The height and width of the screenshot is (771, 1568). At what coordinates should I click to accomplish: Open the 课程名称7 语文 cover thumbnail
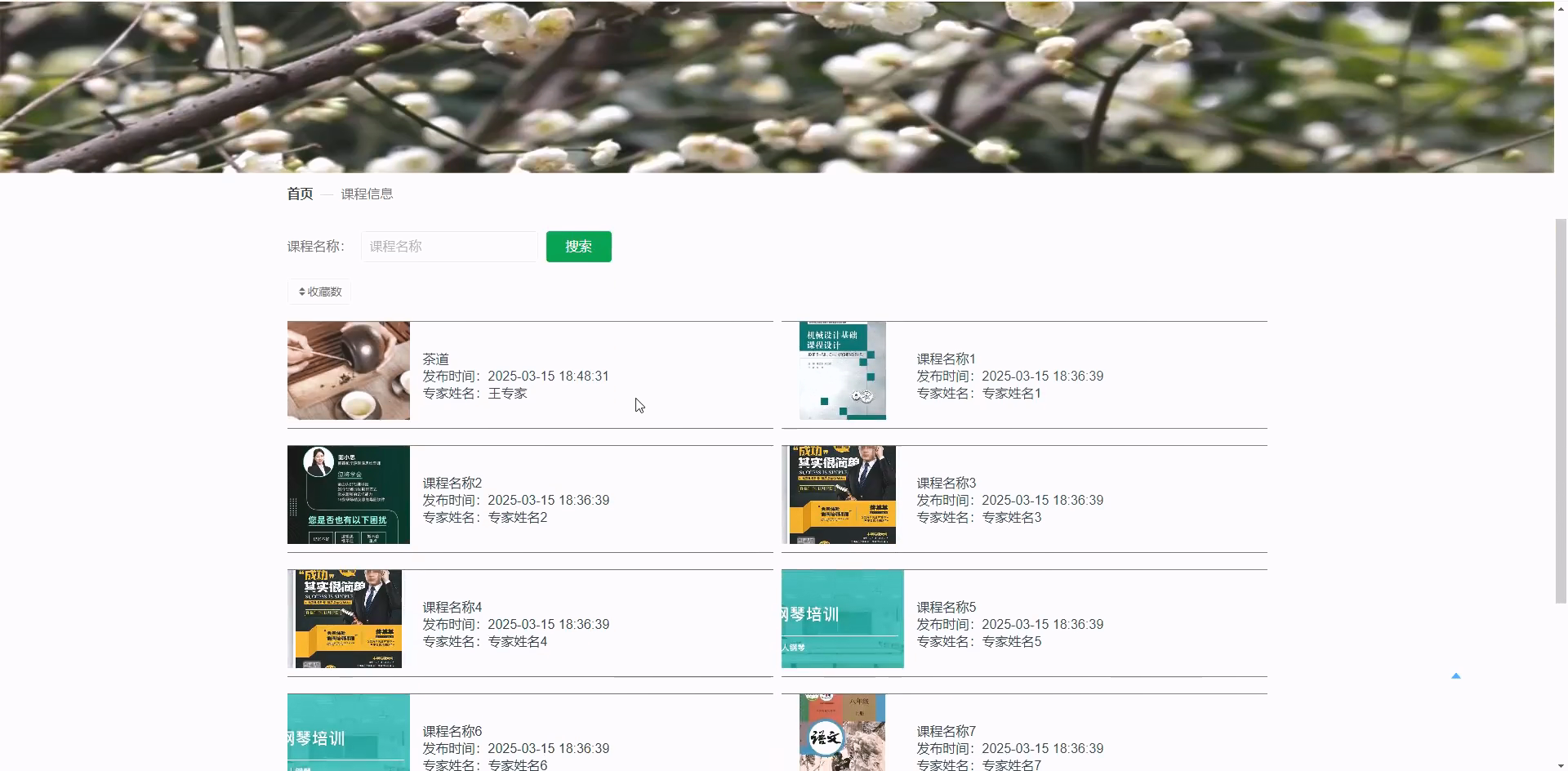tap(843, 733)
